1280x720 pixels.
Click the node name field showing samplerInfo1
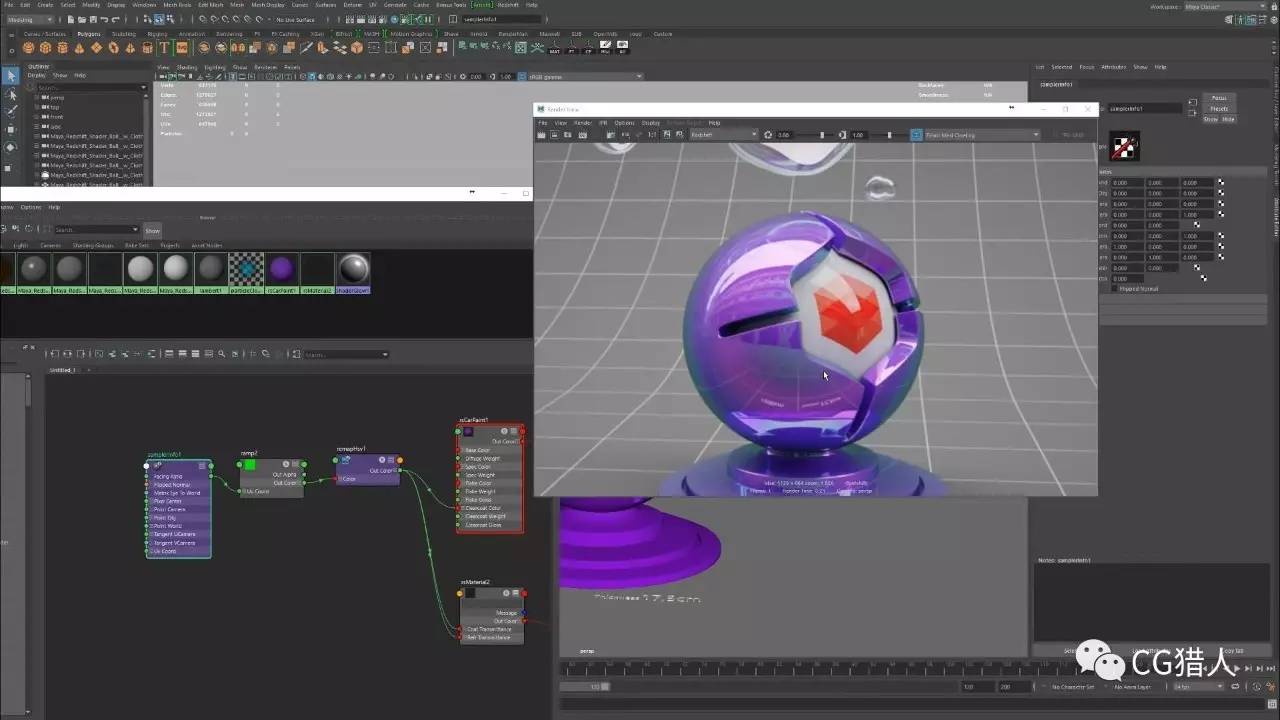point(1145,108)
